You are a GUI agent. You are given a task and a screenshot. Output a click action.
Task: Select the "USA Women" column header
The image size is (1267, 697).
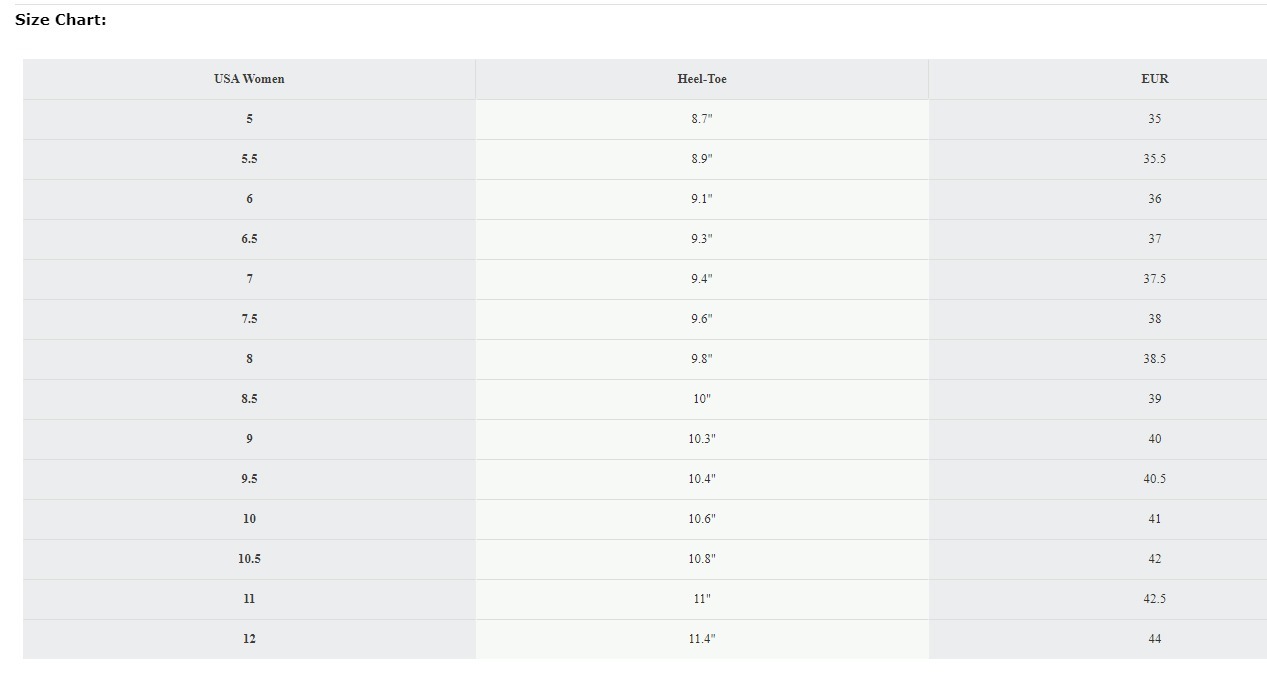point(249,79)
